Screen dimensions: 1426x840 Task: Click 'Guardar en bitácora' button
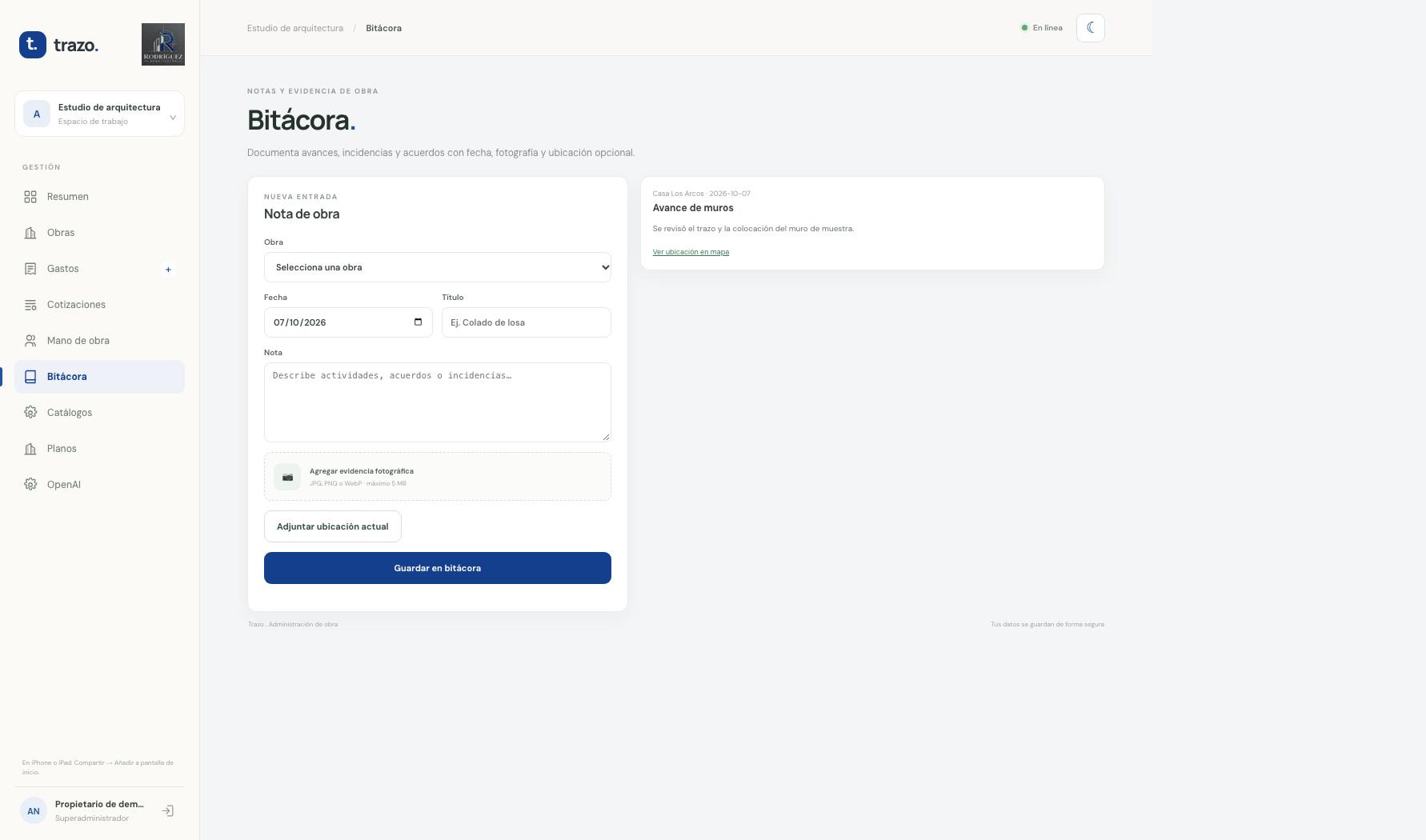[x=438, y=568]
